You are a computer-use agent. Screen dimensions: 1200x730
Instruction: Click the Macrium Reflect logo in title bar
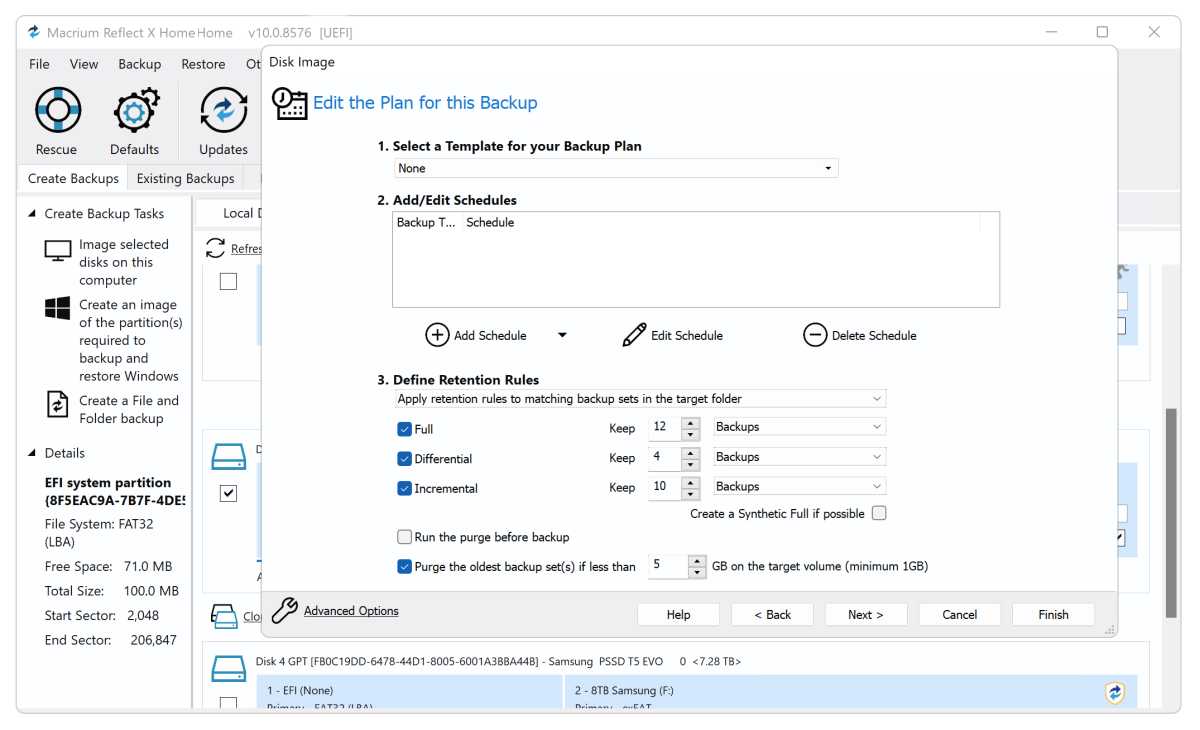coord(34,32)
